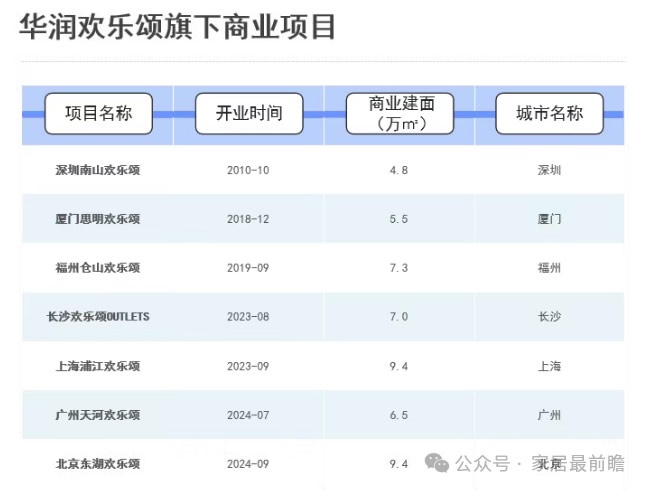
Task: Click area value 5.5
Action: [399, 219]
